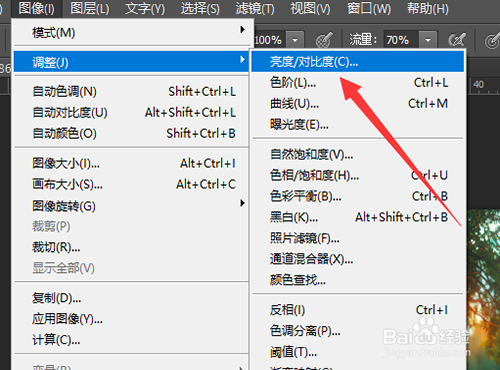Click 应用图像(Y)... menu item
Viewport: 500px width, 370px height.
click(132, 319)
